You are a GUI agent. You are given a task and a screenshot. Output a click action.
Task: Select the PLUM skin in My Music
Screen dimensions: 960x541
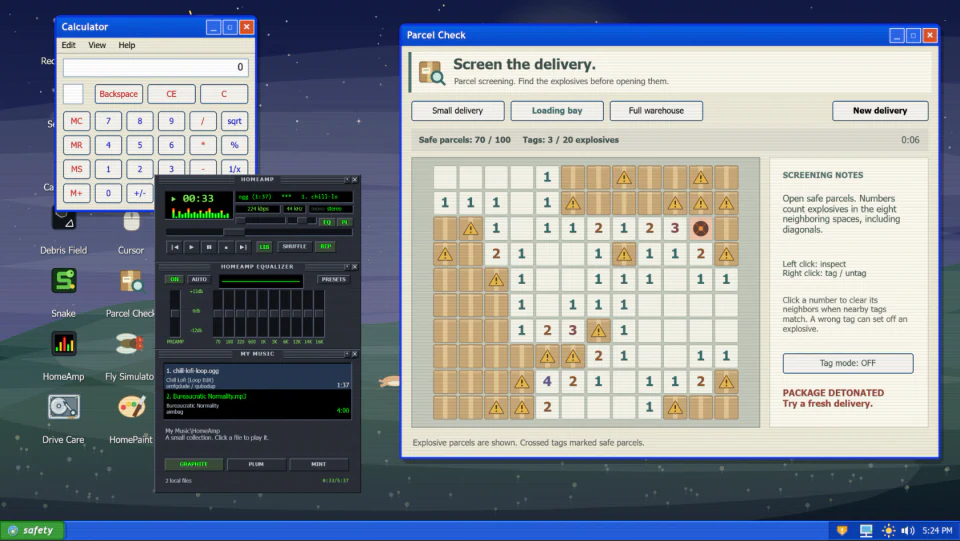pos(256,464)
